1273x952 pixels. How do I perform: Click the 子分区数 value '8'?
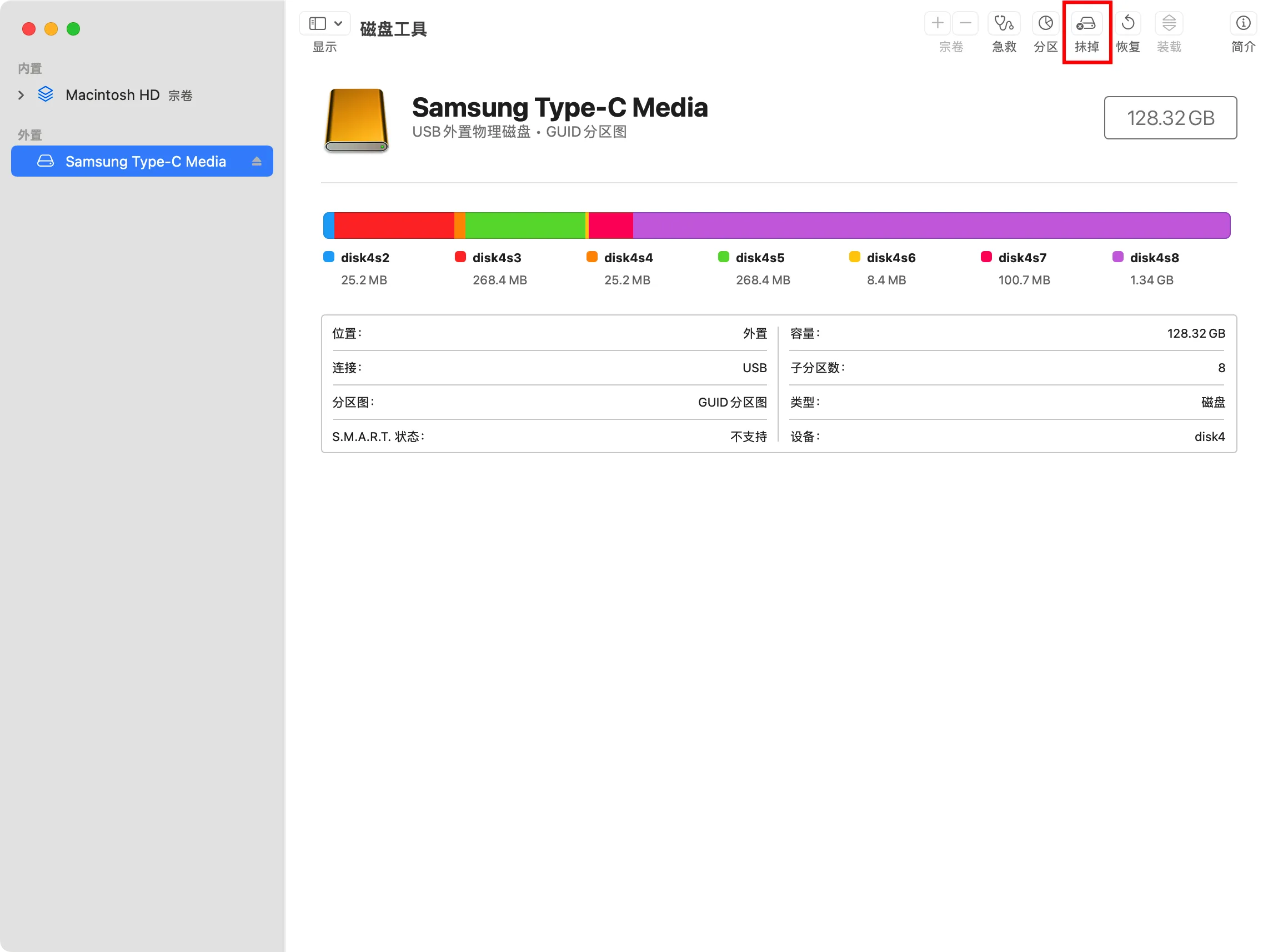[x=1221, y=368]
